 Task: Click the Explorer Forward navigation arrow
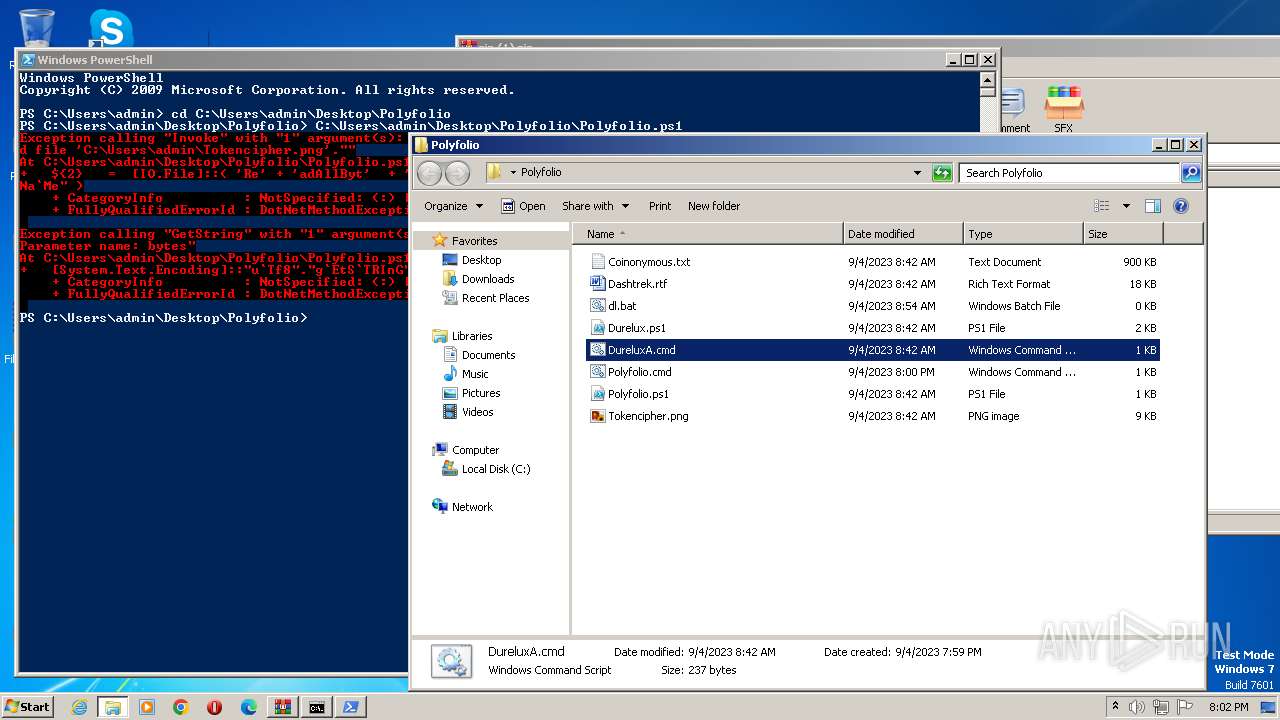click(457, 173)
